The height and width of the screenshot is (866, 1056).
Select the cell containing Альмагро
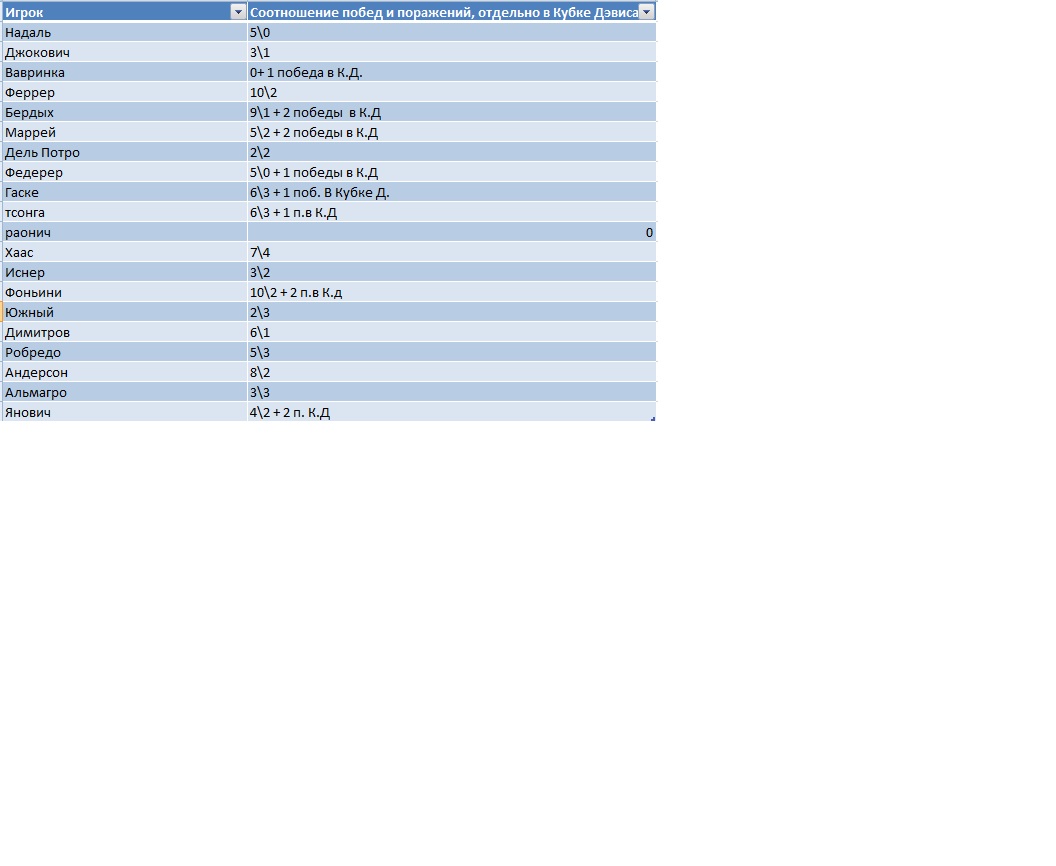point(125,392)
